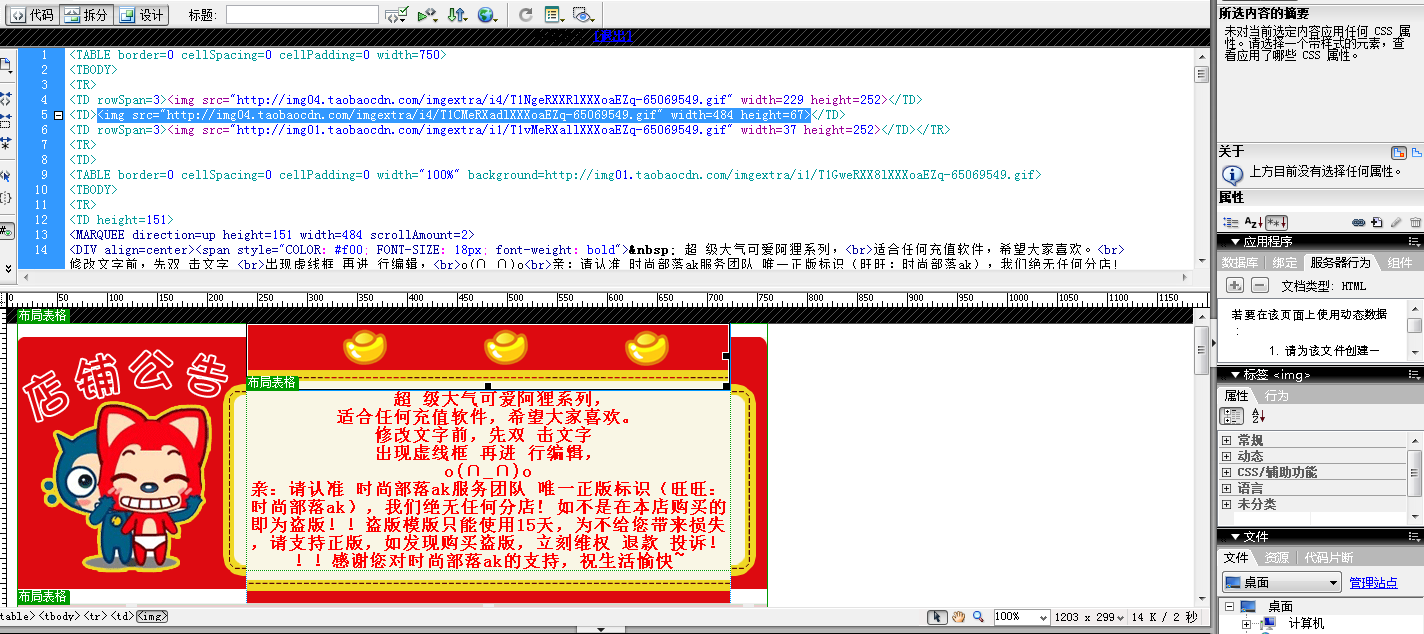Select the <td> tag in the tag selector
1424x634 pixels.
[x=122, y=617]
